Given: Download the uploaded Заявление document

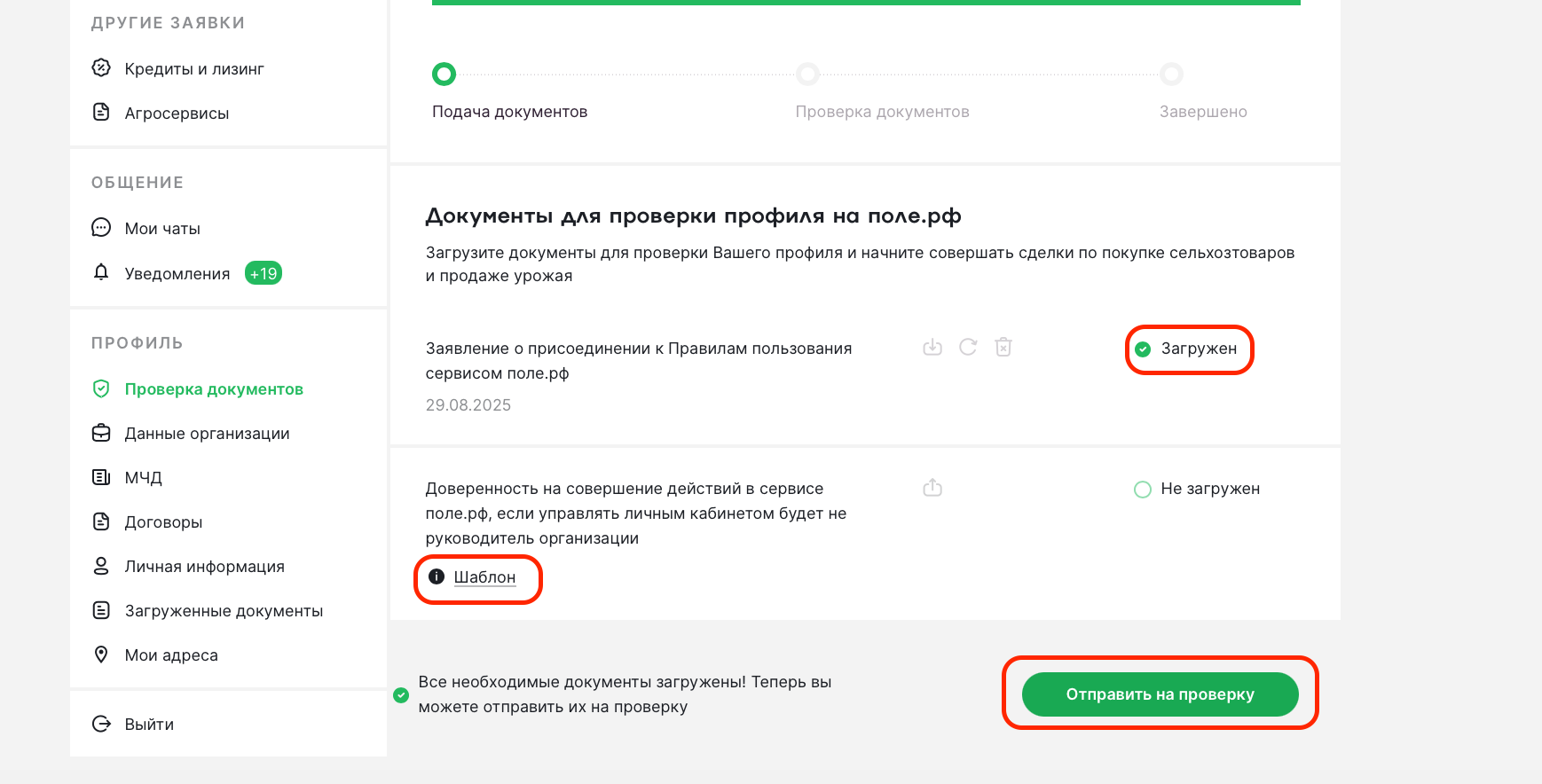Looking at the screenshot, I should point(932,347).
